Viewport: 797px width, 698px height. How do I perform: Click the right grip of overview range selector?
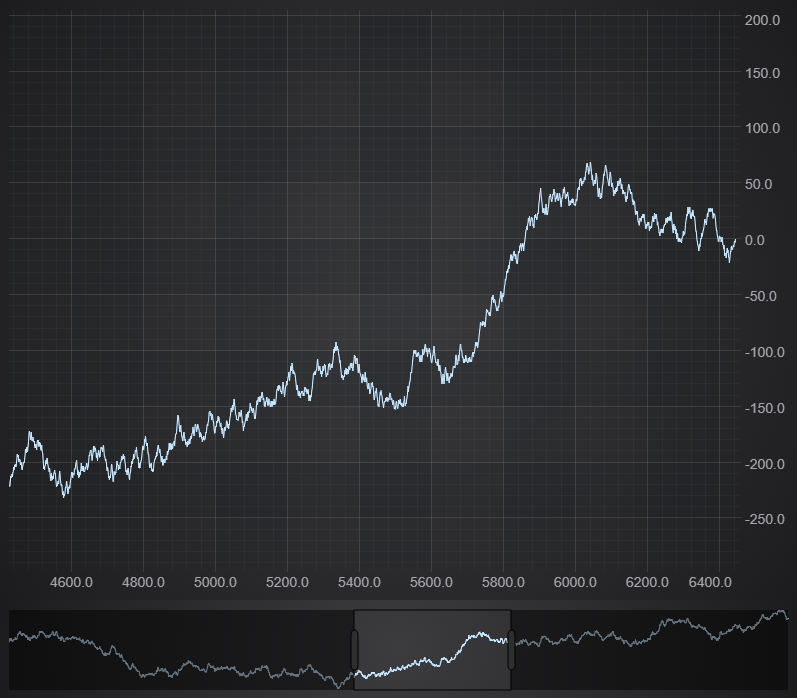[x=511, y=650]
